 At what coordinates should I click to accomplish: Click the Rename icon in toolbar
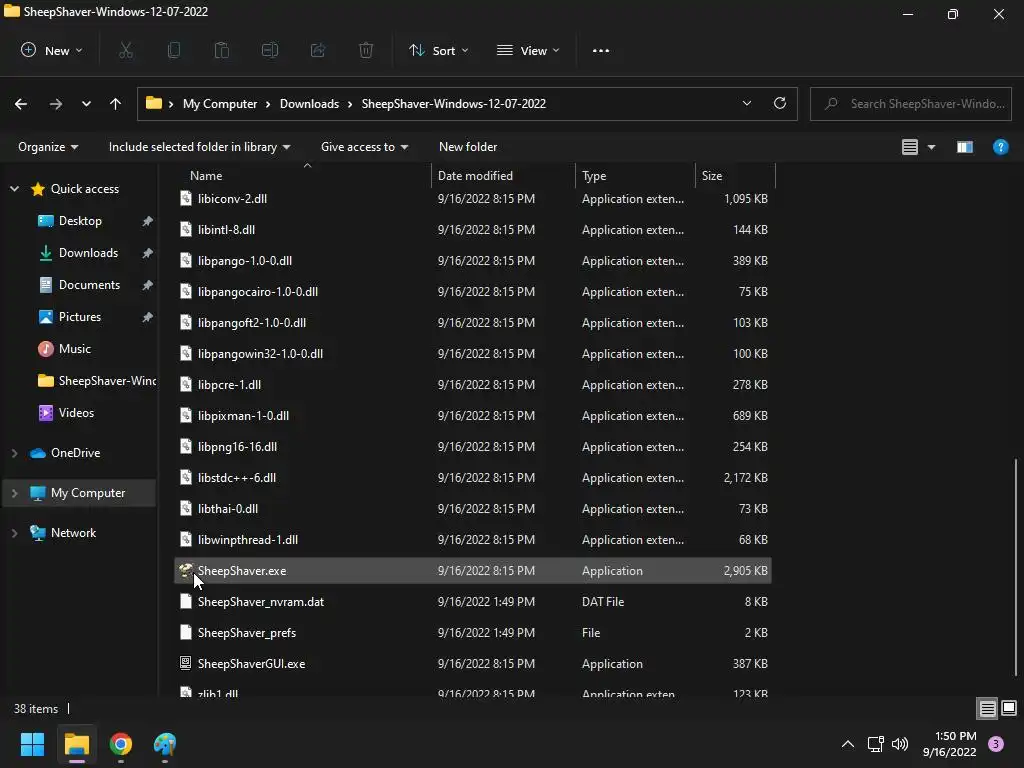click(270, 50)
